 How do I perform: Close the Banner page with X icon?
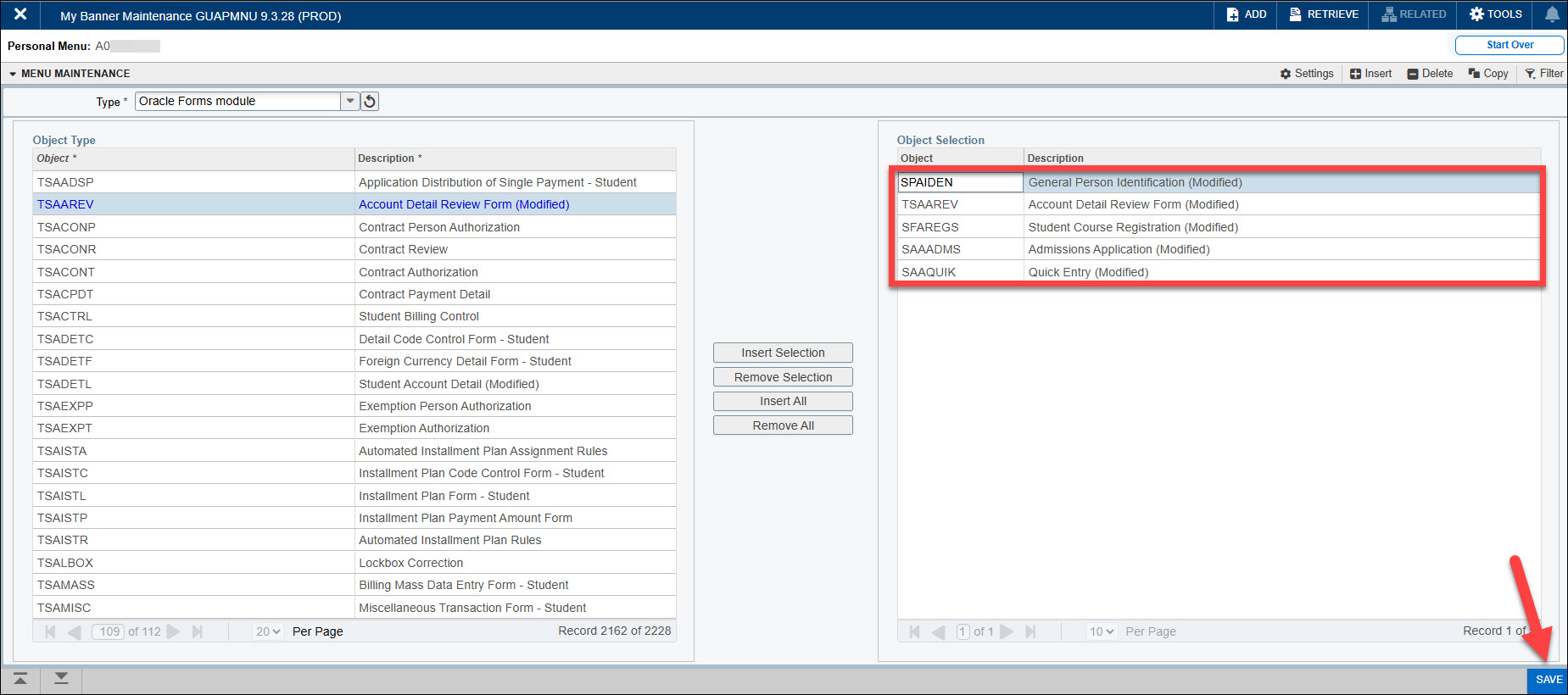20,14
